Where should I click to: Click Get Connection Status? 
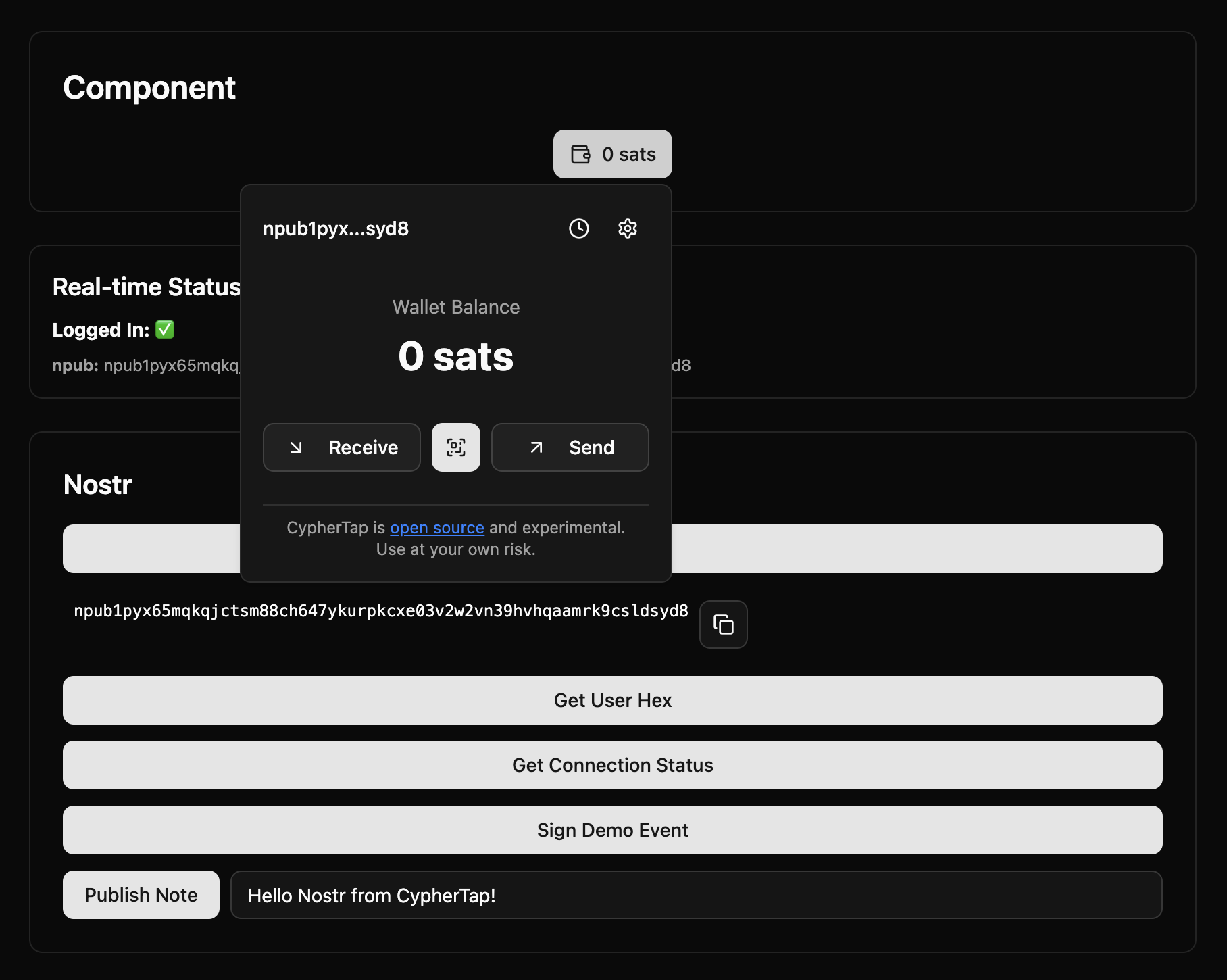pos(612,765)
